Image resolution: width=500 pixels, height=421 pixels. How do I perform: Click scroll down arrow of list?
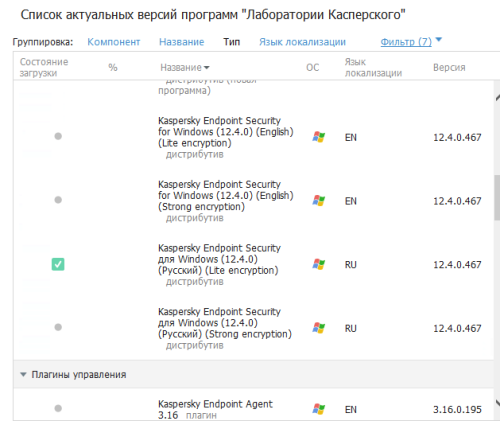(x=498, y=403)
